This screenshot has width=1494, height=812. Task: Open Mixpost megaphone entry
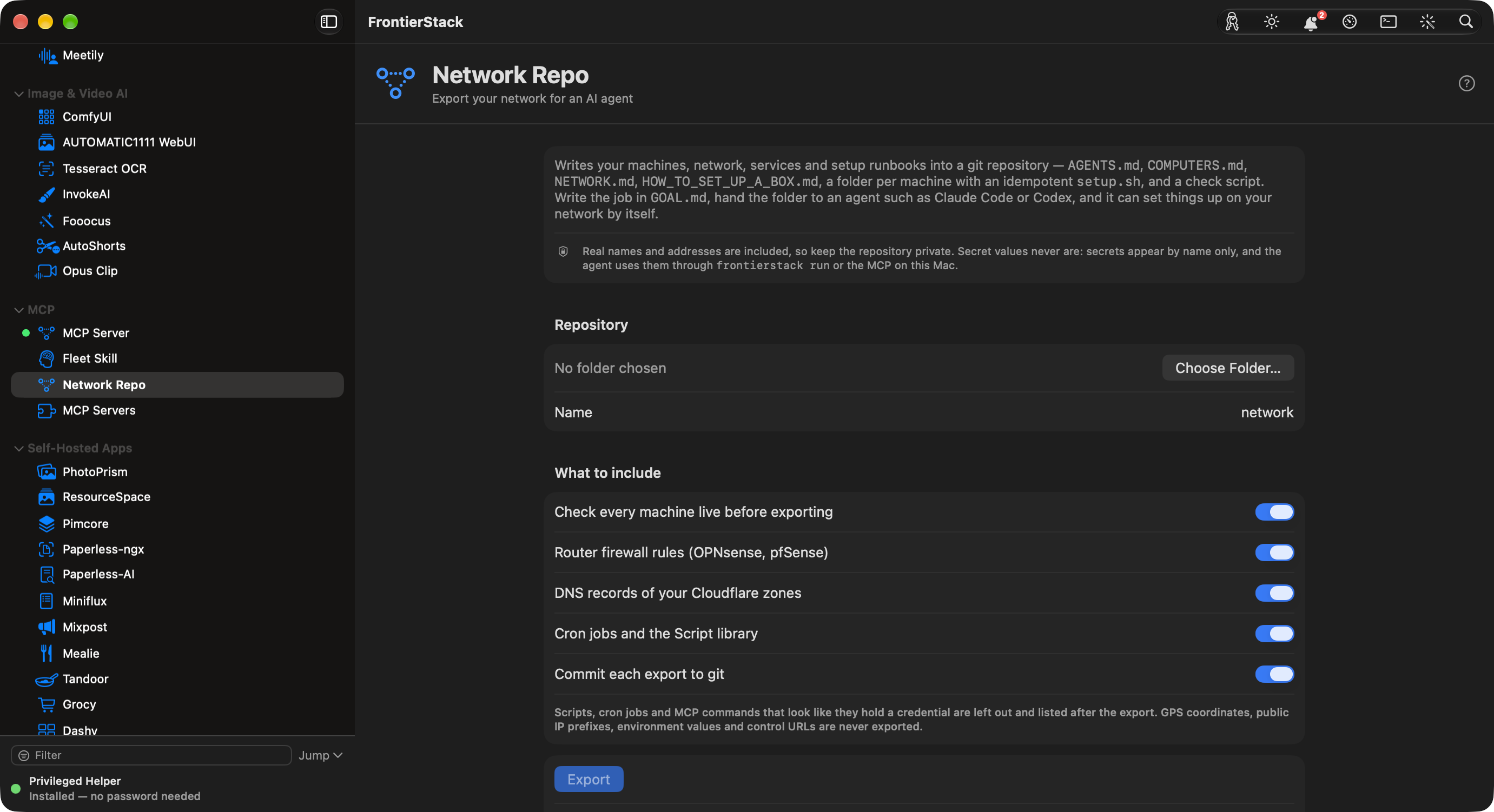[177, 627]
